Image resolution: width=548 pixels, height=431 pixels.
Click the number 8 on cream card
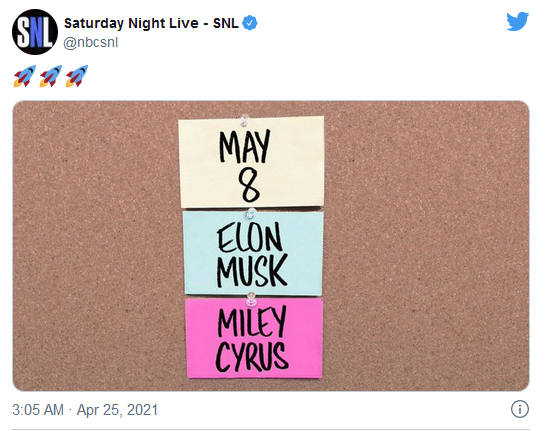click(249, 186)
